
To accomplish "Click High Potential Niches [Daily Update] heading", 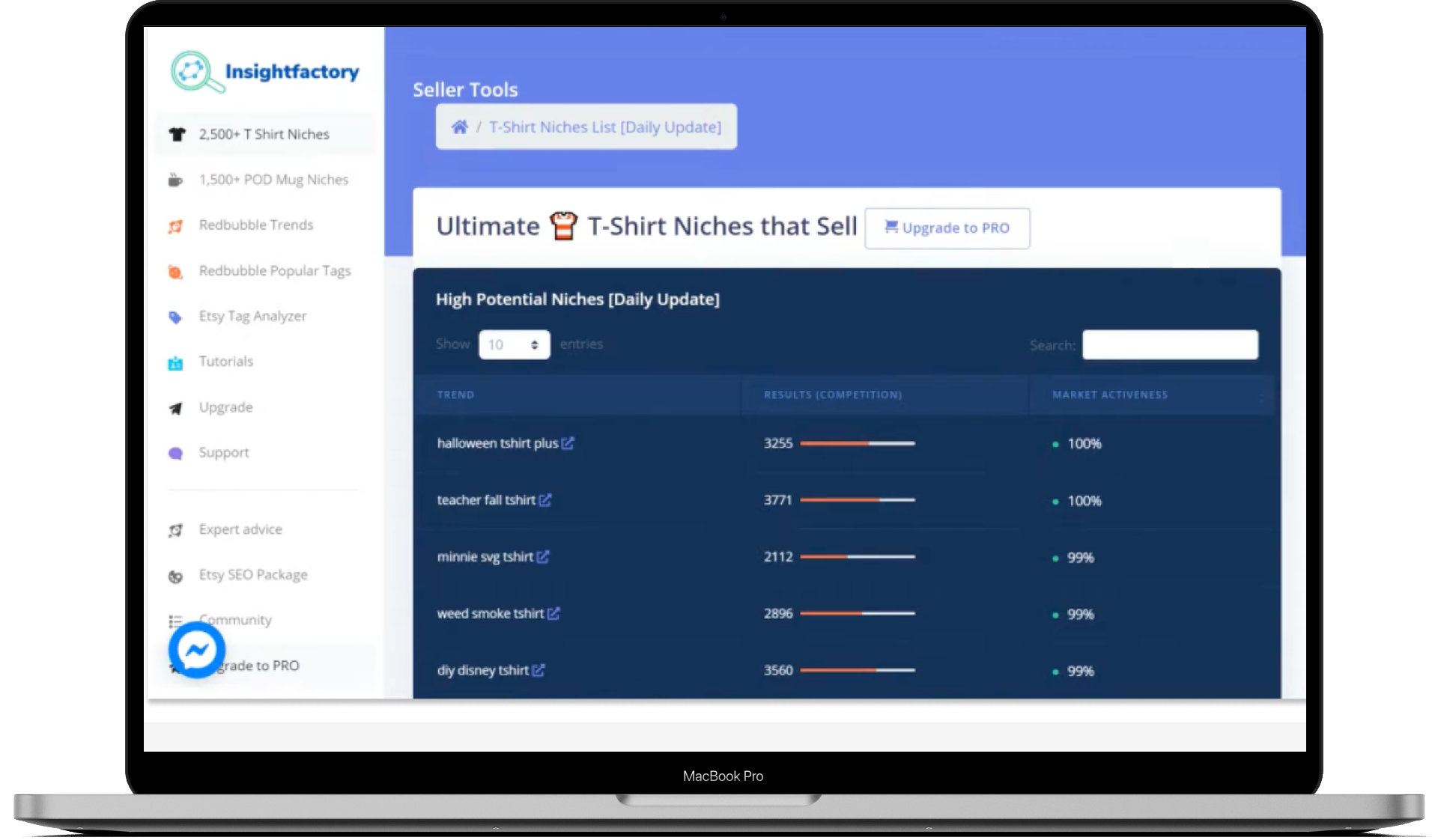I will point(577,299).
